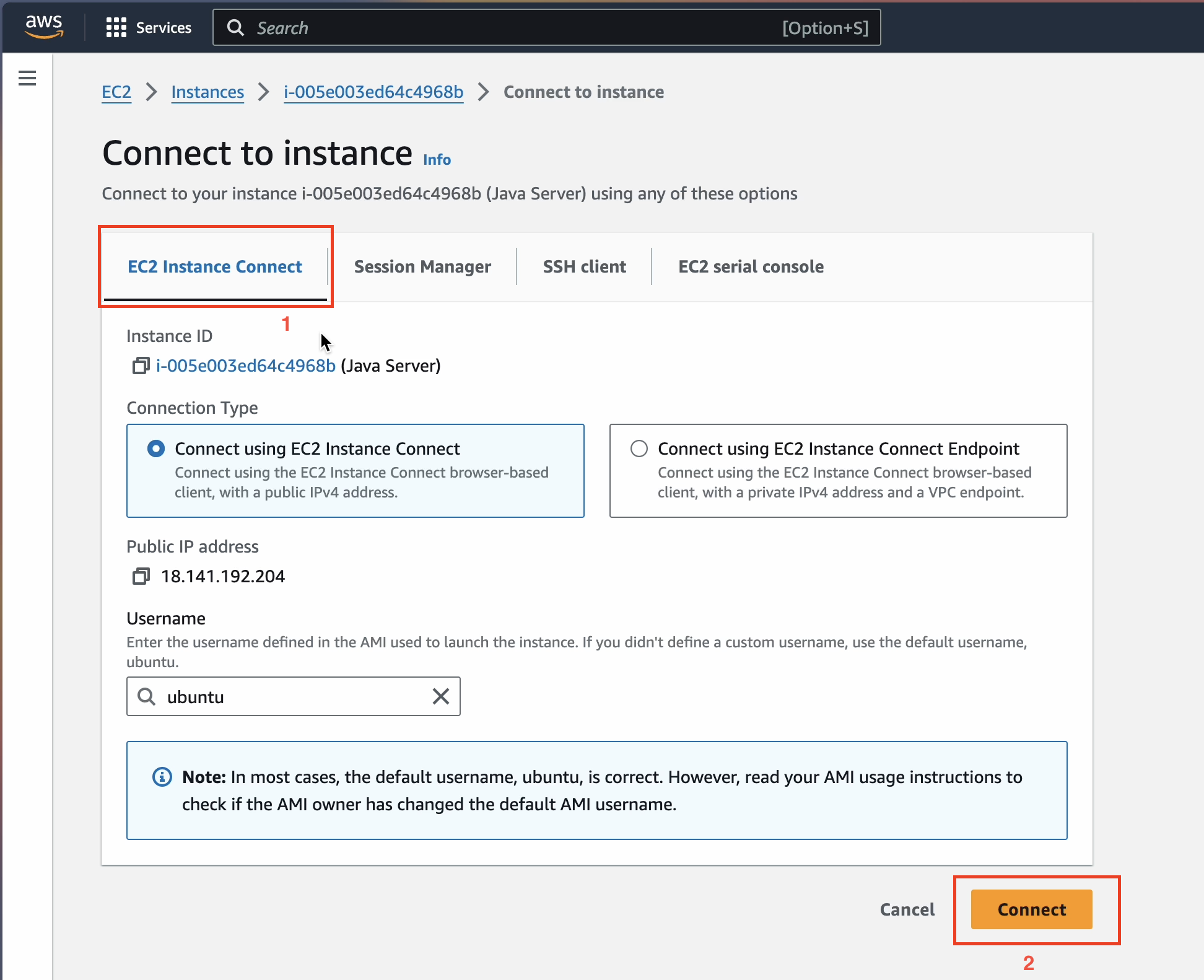
Task: Open the EC2 serial console tab
Action: 751,266
